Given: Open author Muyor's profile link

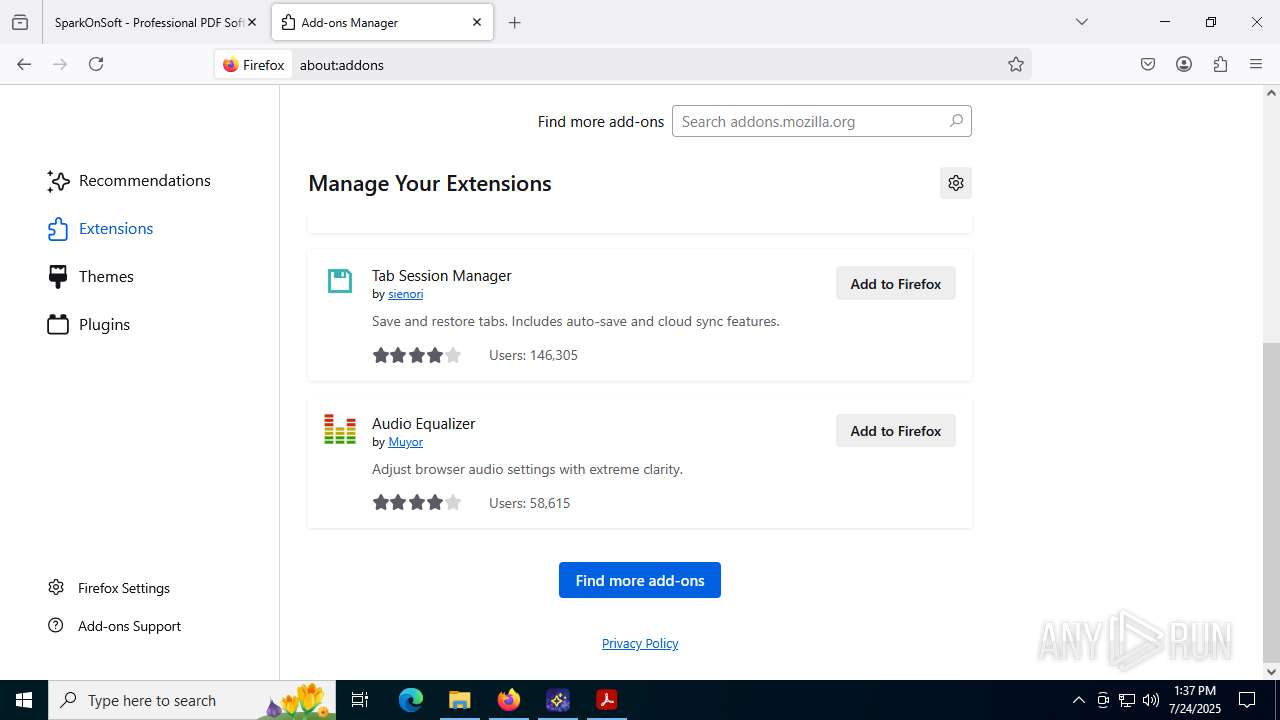Looking at the screenshot, I should coord(406,442).
